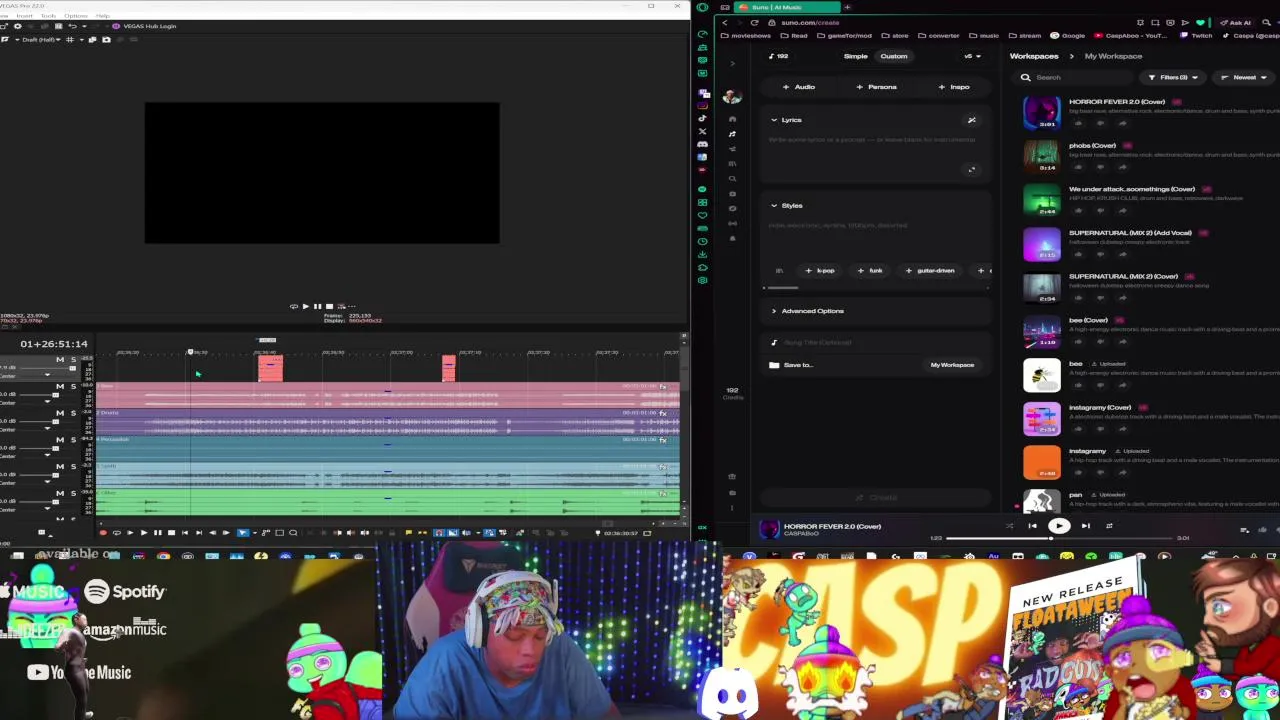Solo the purple Drums track

72,413
